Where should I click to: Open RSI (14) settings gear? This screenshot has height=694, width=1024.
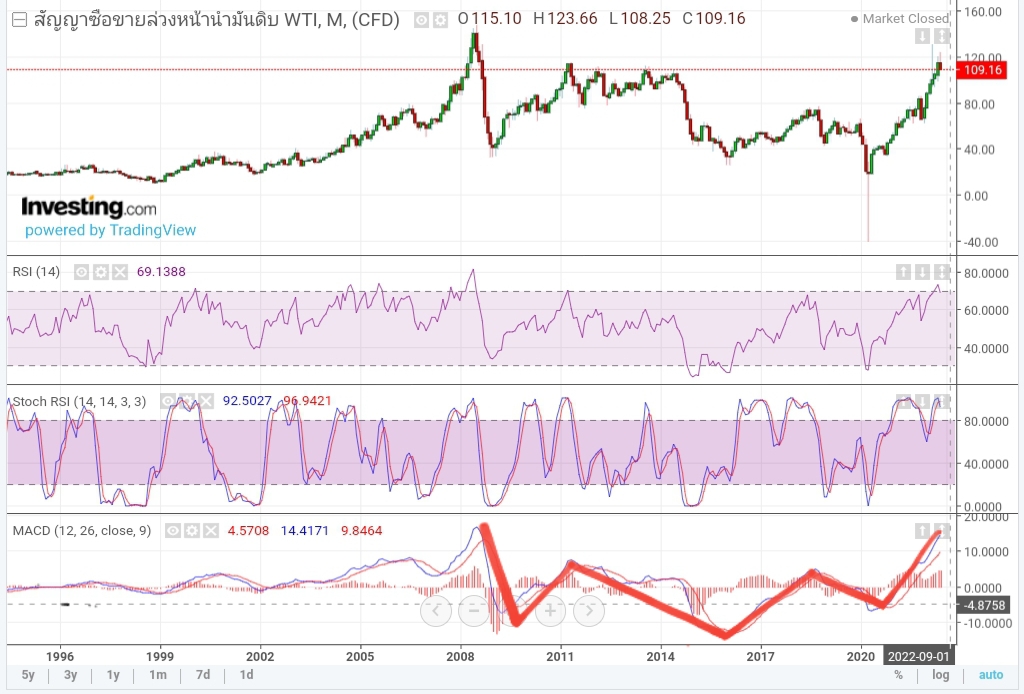coord(101,272)
